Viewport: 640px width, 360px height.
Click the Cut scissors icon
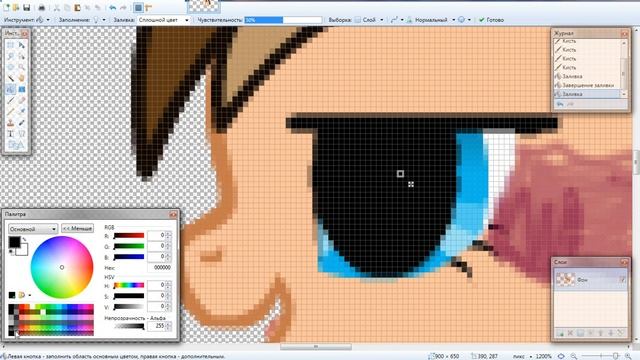[x=57, y=7]
